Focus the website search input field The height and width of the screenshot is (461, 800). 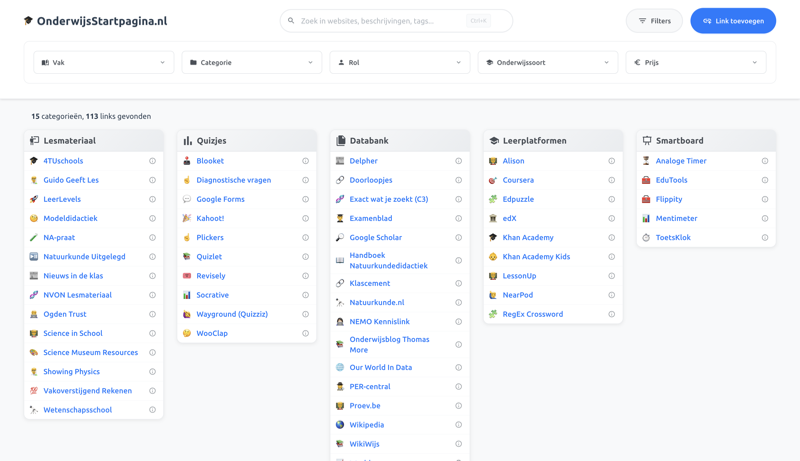coord(396,21)
